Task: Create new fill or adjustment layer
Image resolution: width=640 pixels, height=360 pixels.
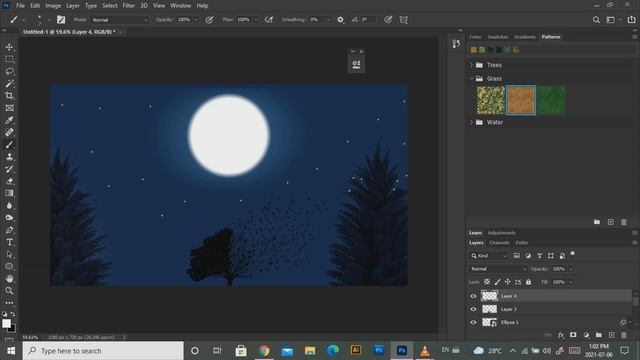Action: [x=586, y=335]
